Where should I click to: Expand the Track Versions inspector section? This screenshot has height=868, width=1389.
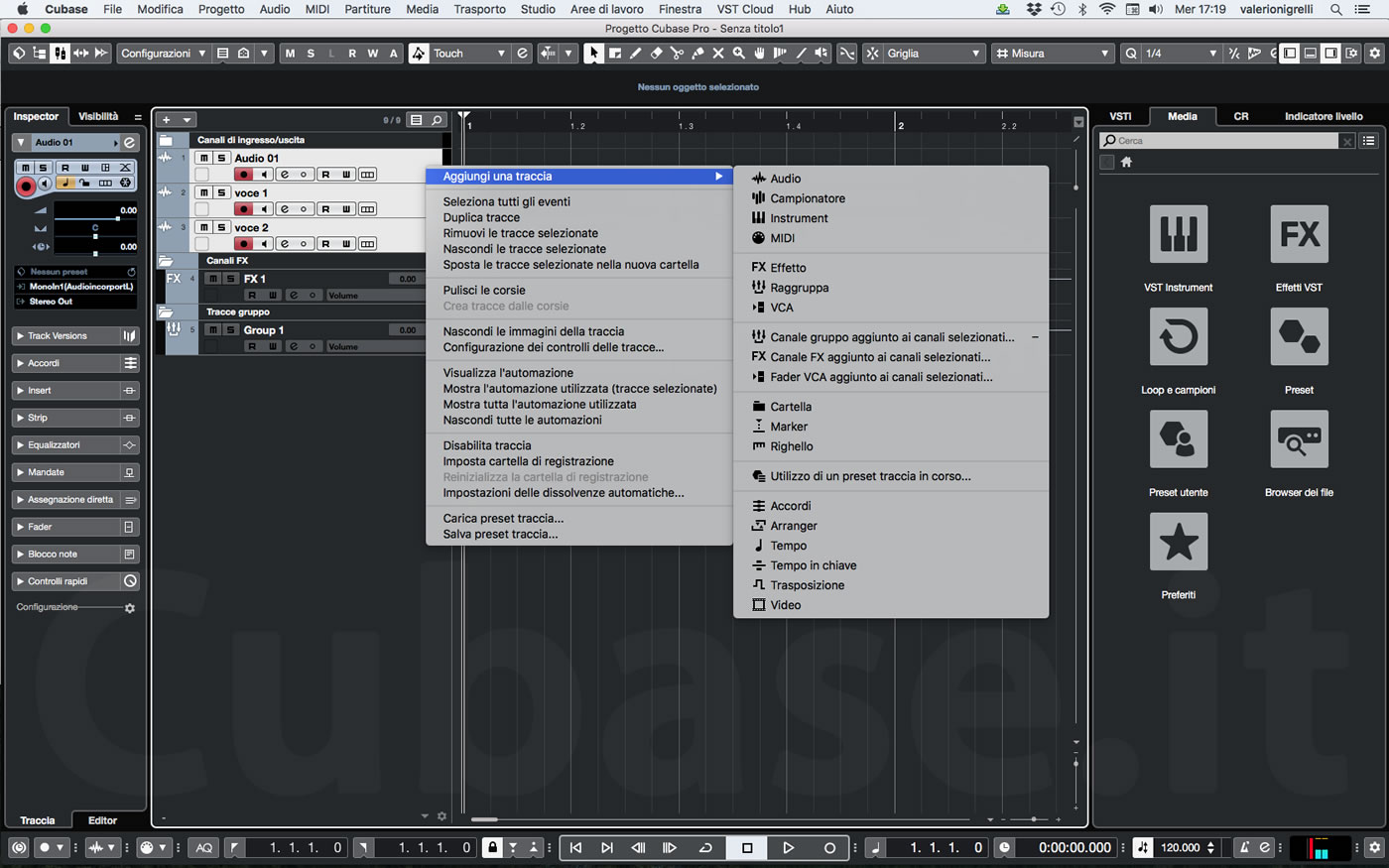[75, 336]
